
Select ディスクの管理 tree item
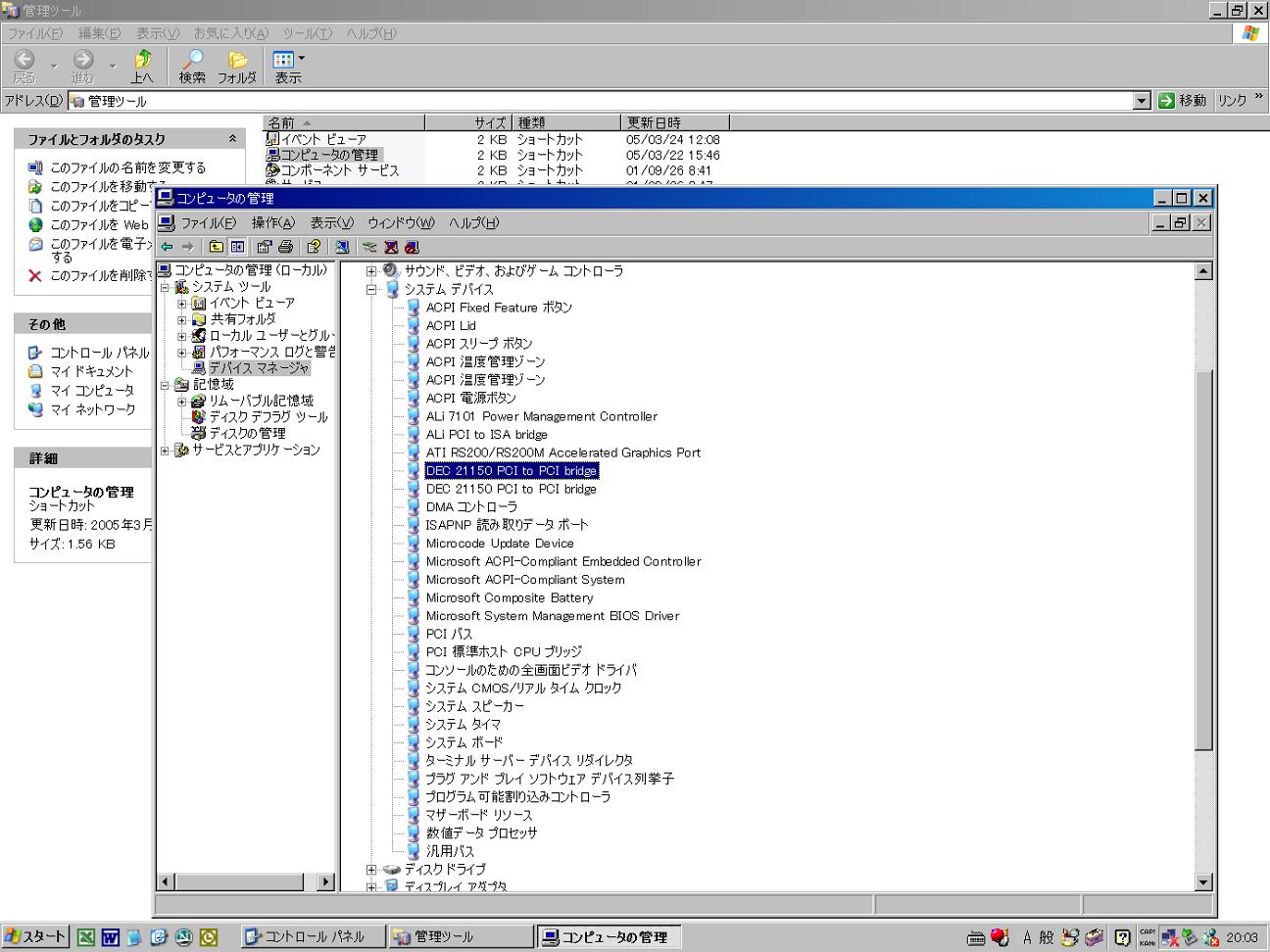pos(247,433)
